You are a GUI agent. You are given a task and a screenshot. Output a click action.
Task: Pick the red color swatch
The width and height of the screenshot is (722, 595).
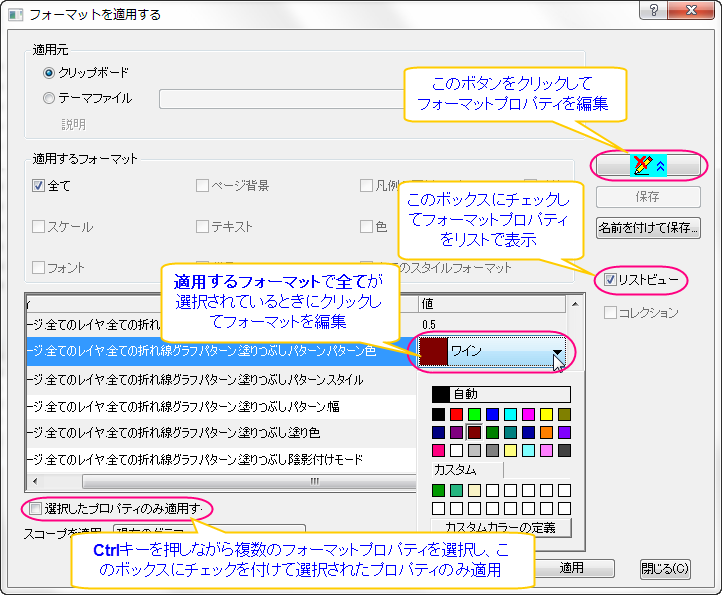coord(456,414)
